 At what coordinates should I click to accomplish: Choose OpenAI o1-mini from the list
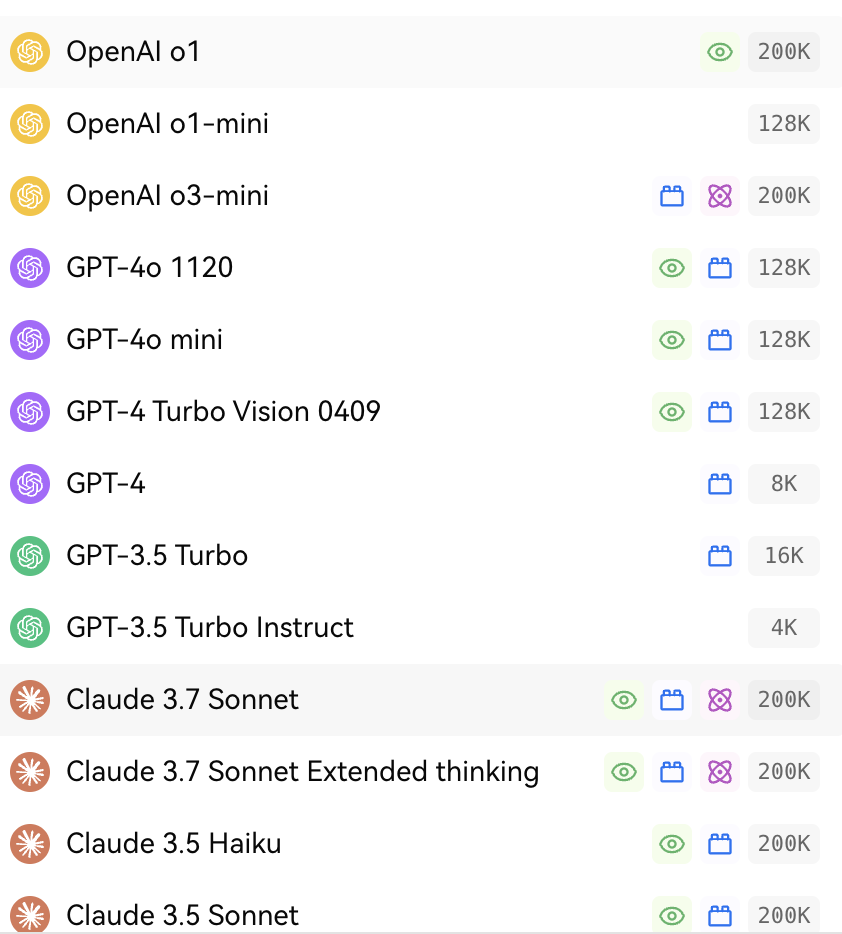pyautogui.click(x=421, y=124)
